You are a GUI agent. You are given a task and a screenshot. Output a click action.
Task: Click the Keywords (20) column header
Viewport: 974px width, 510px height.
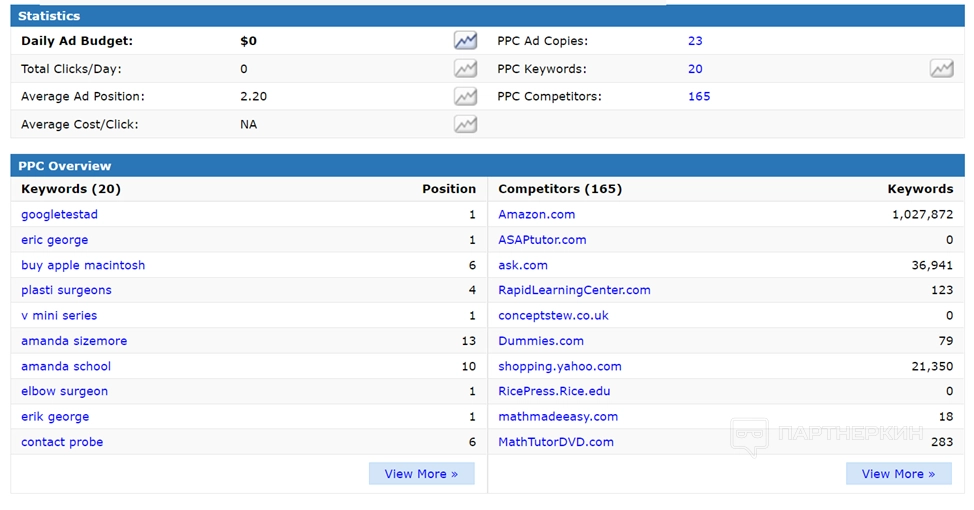[x=71, y=189]
